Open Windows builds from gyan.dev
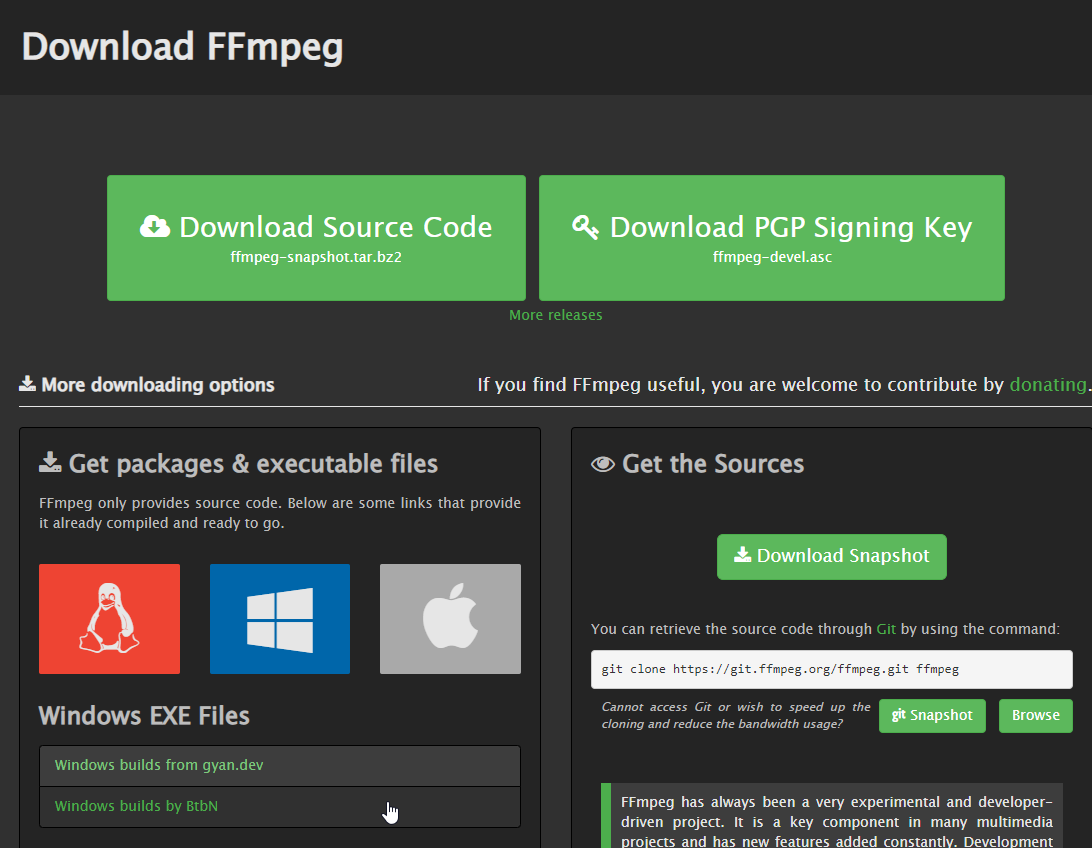Viewport: 1092px width, 848px height. [x=157, y=765]
